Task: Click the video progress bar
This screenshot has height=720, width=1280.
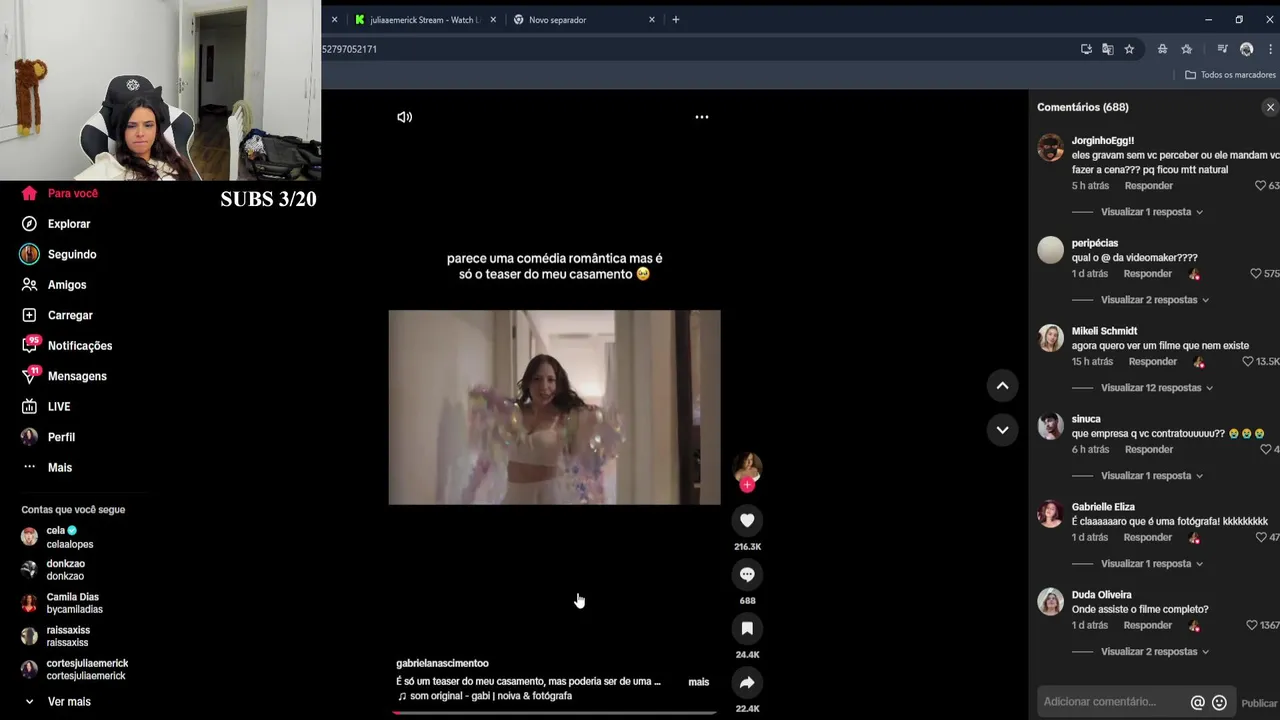Action: [554, 713]
